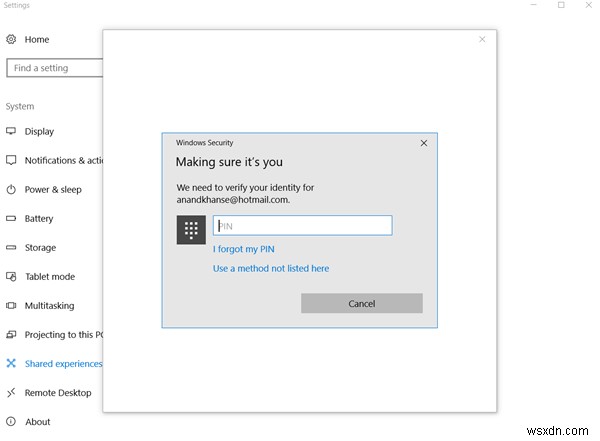This screenshot has width=600, height=441.
Task: Click the Windows Security title text
Action: tap(205, 143)
